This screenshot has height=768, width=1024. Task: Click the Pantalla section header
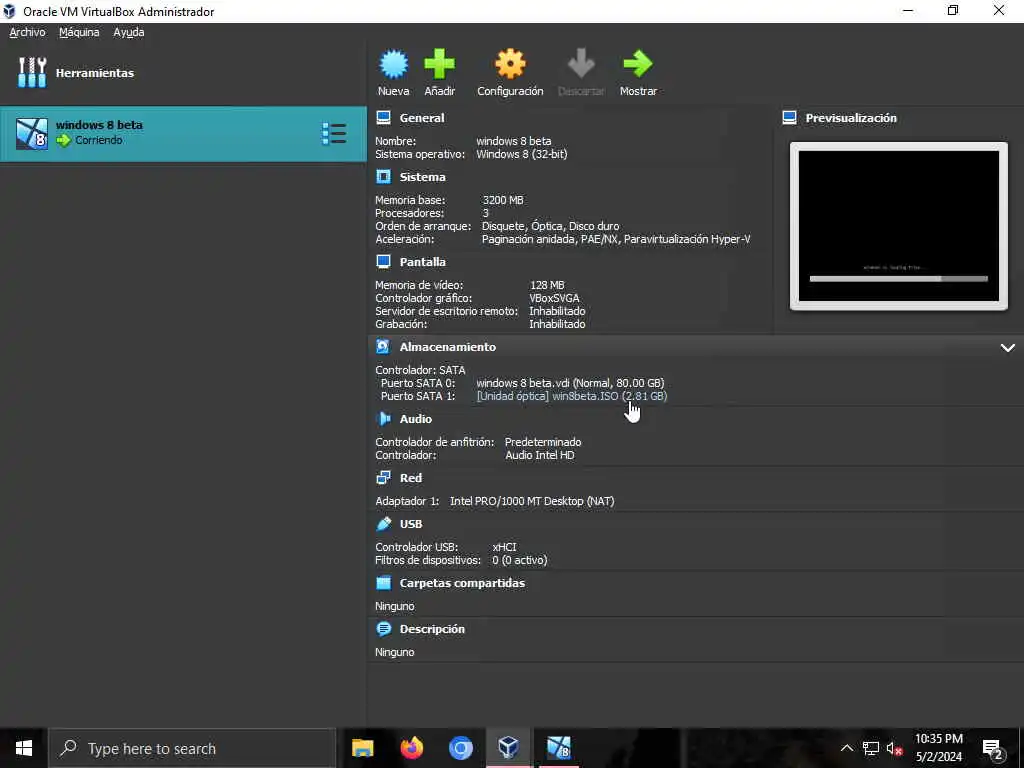pyautogui.click(x=423, y=262)
